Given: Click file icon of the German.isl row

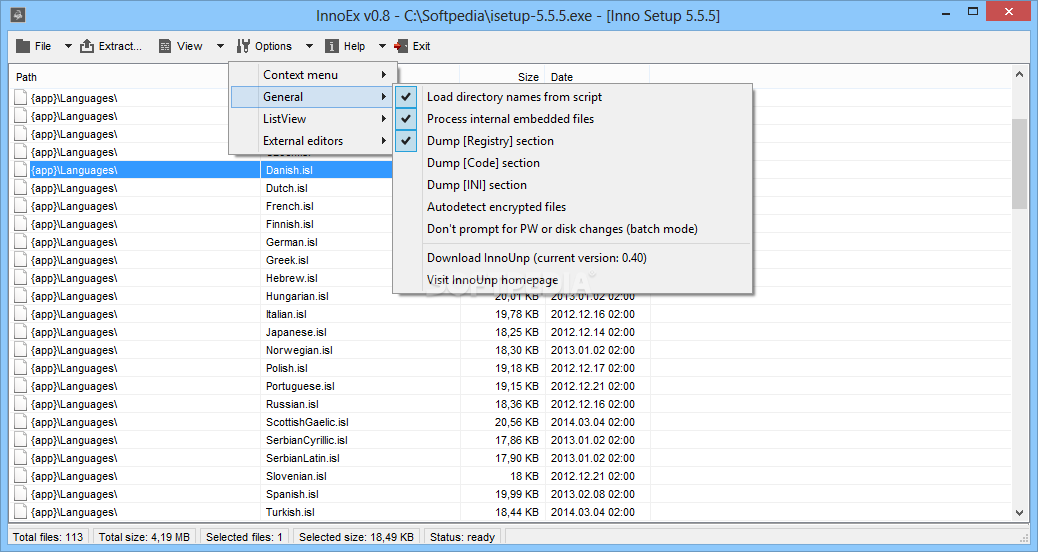Looking at the screenshot, I should (21, 242).
